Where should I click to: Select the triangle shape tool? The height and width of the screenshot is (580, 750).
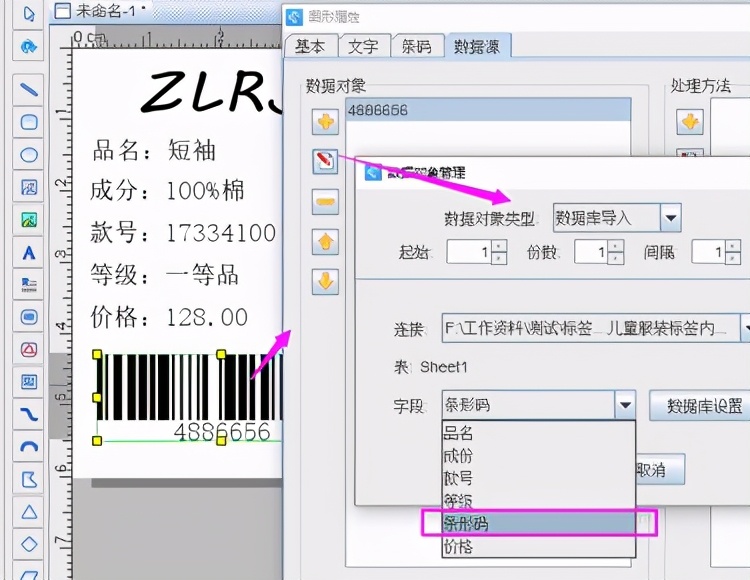tap(29, 512)
